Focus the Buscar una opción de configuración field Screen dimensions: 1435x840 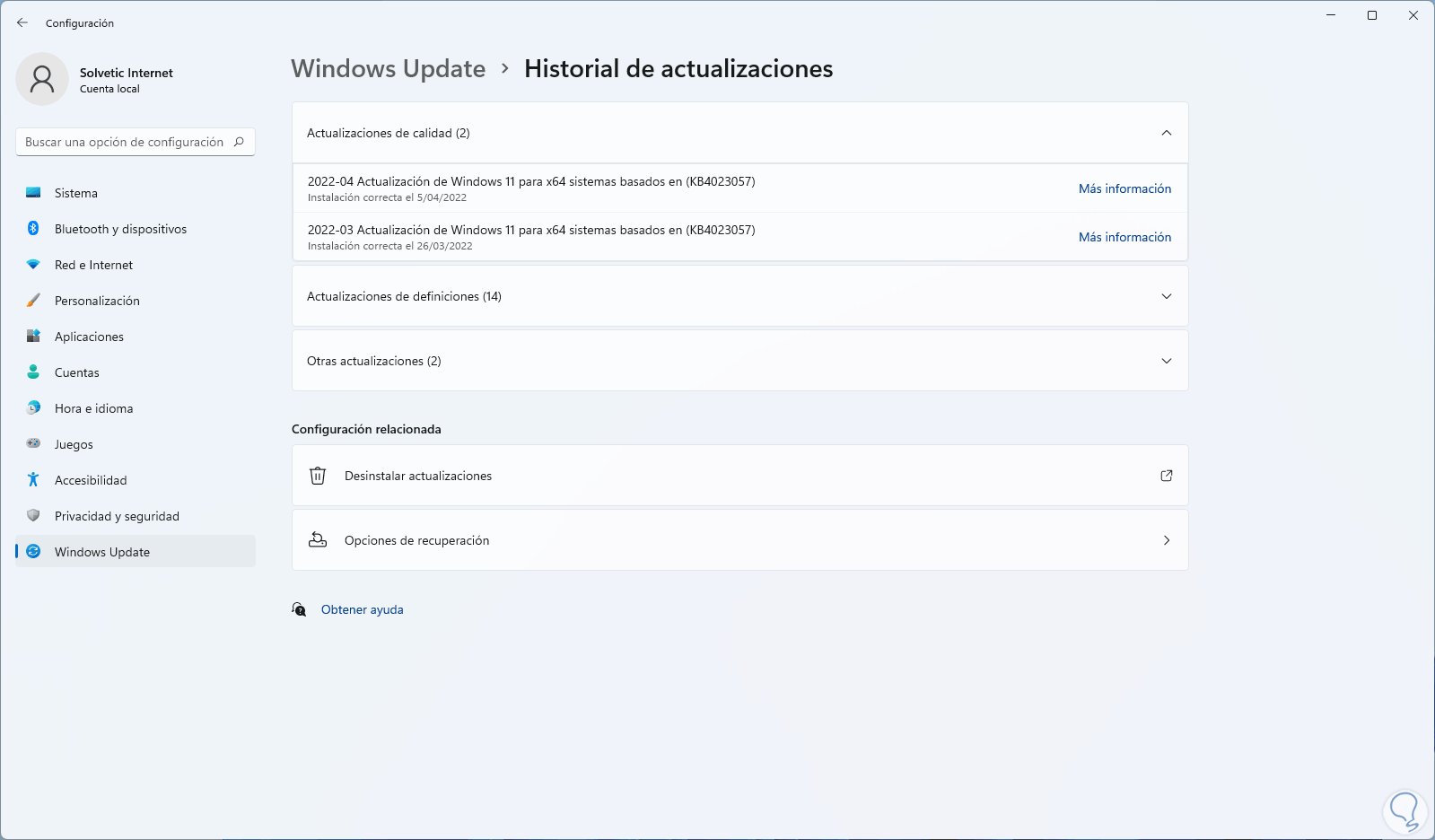(x=136, y=142)
